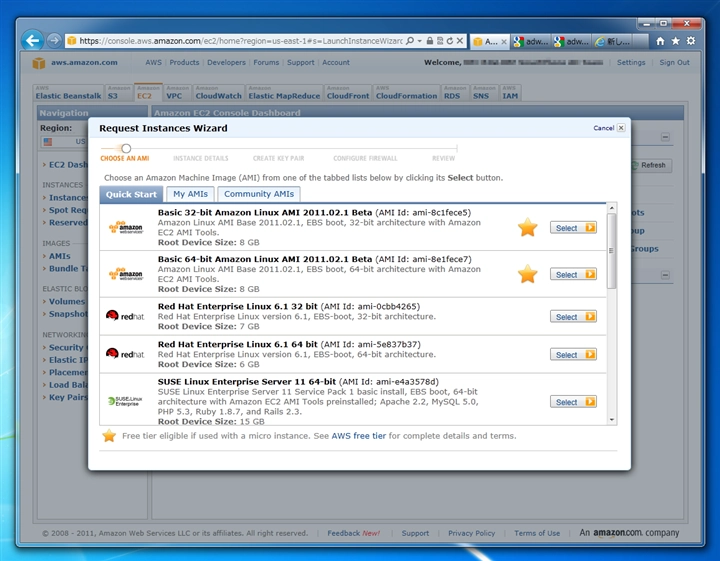The image size is (720, 561).
Task: Open the Privacy Policy footer link
Action: (471, 533)
